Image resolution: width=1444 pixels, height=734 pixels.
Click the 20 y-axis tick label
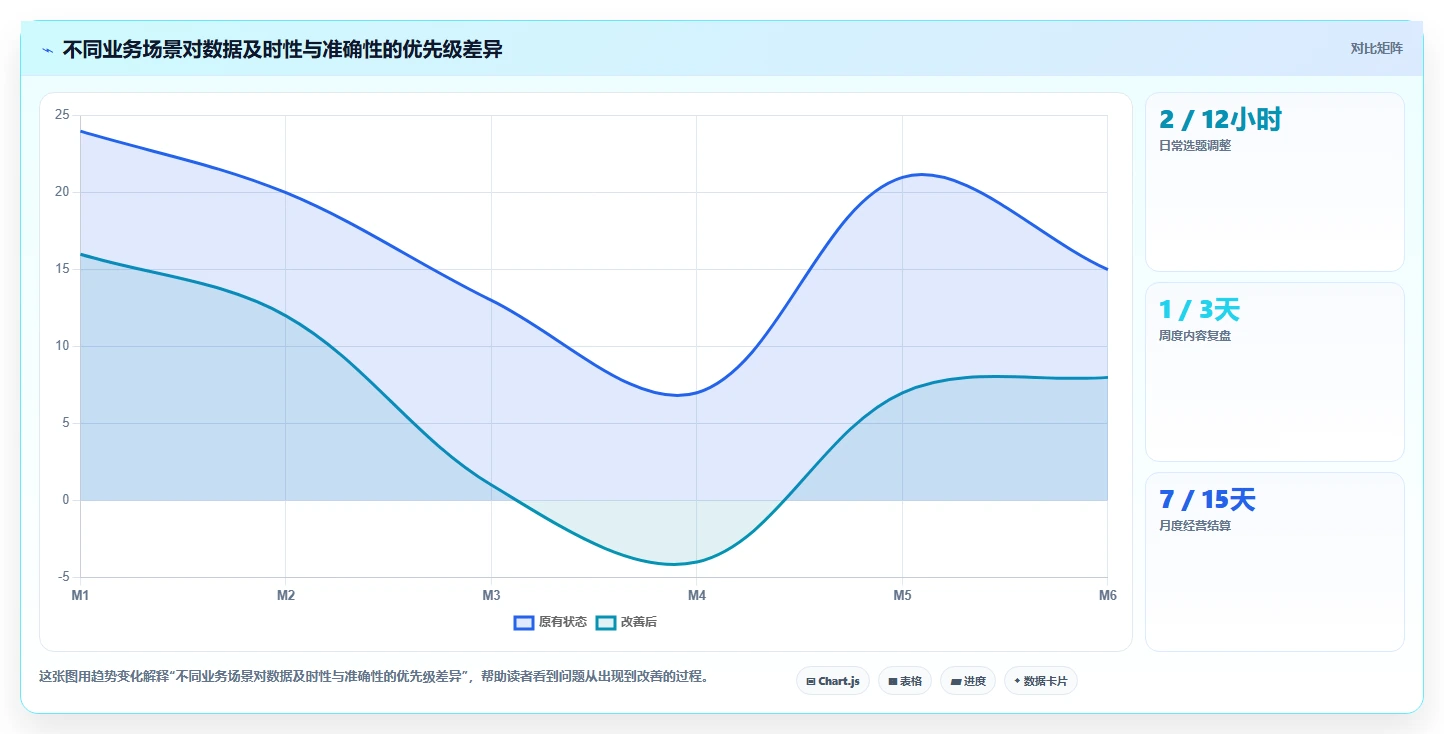[62, 192]
